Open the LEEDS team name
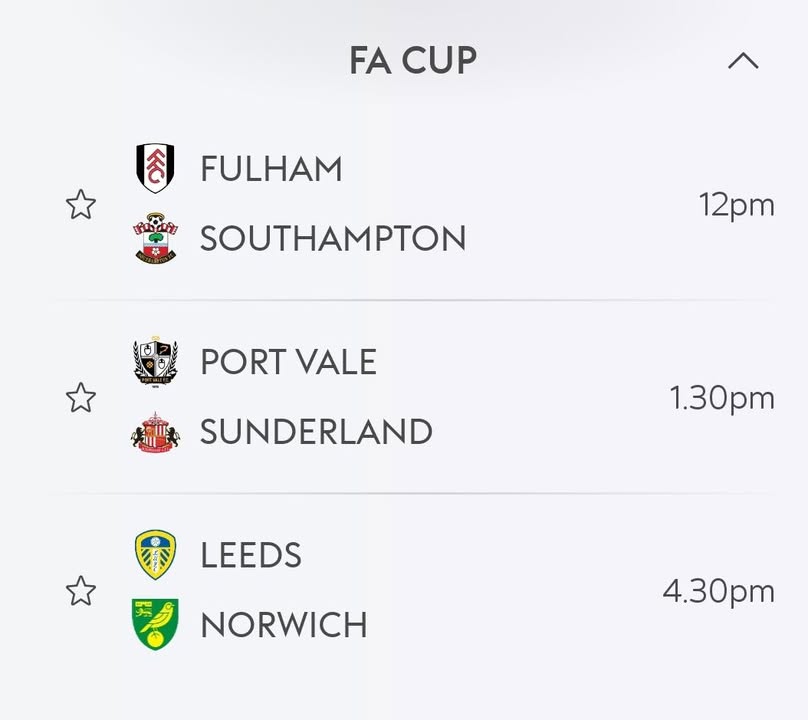 [x=251, y=555]
